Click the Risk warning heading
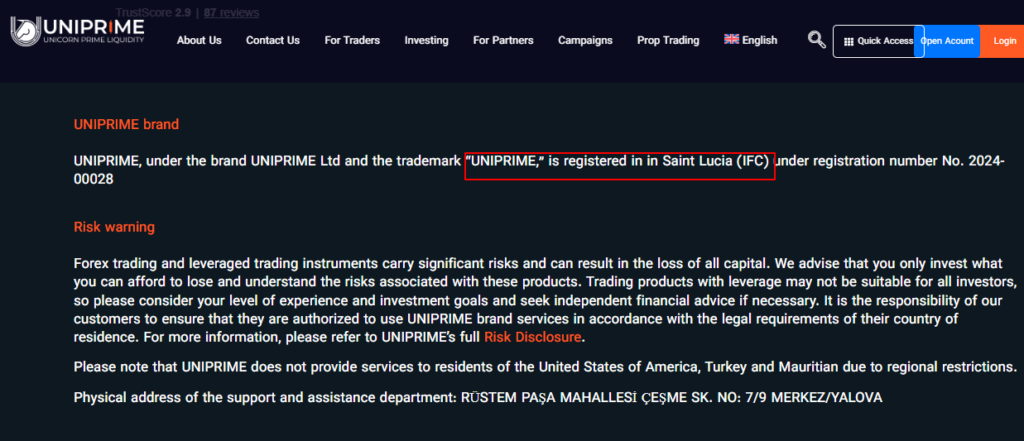Screen dimensions: 1024x441 click(x=114, y=227)
